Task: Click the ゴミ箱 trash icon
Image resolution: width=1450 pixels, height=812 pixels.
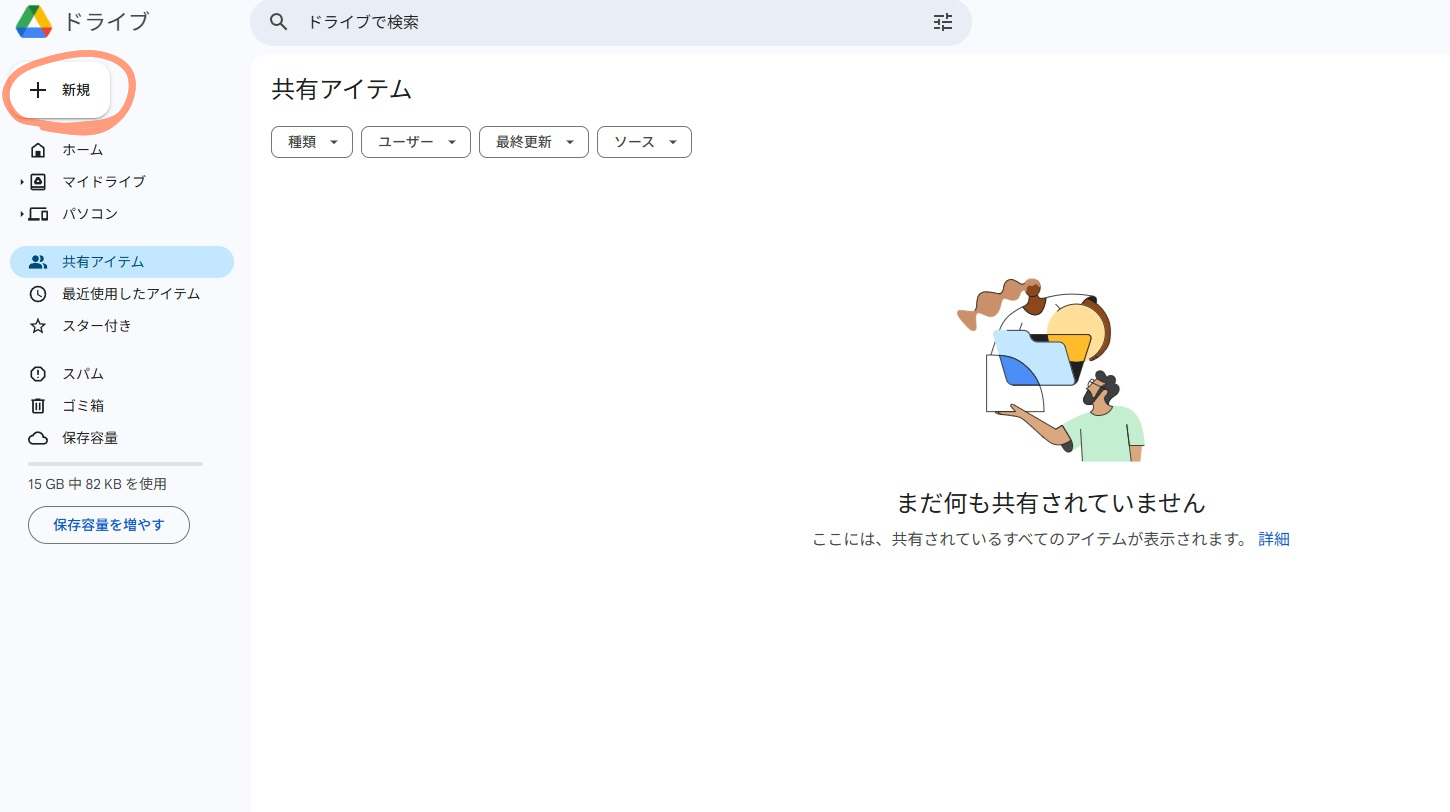Action: [38, 406]
